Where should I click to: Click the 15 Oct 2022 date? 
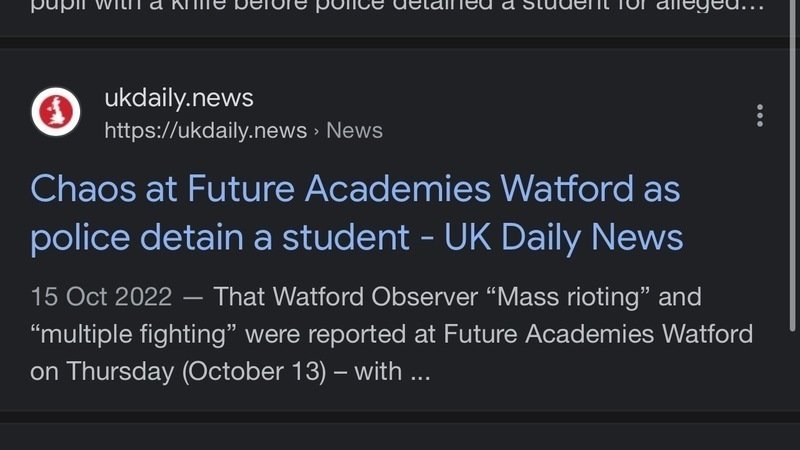pos(101,297)
